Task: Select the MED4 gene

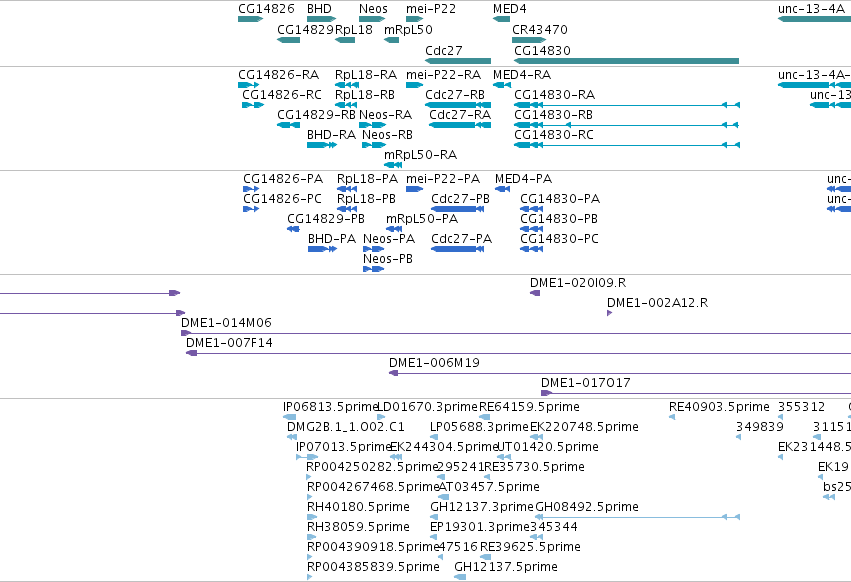Action: coord(501,19)
